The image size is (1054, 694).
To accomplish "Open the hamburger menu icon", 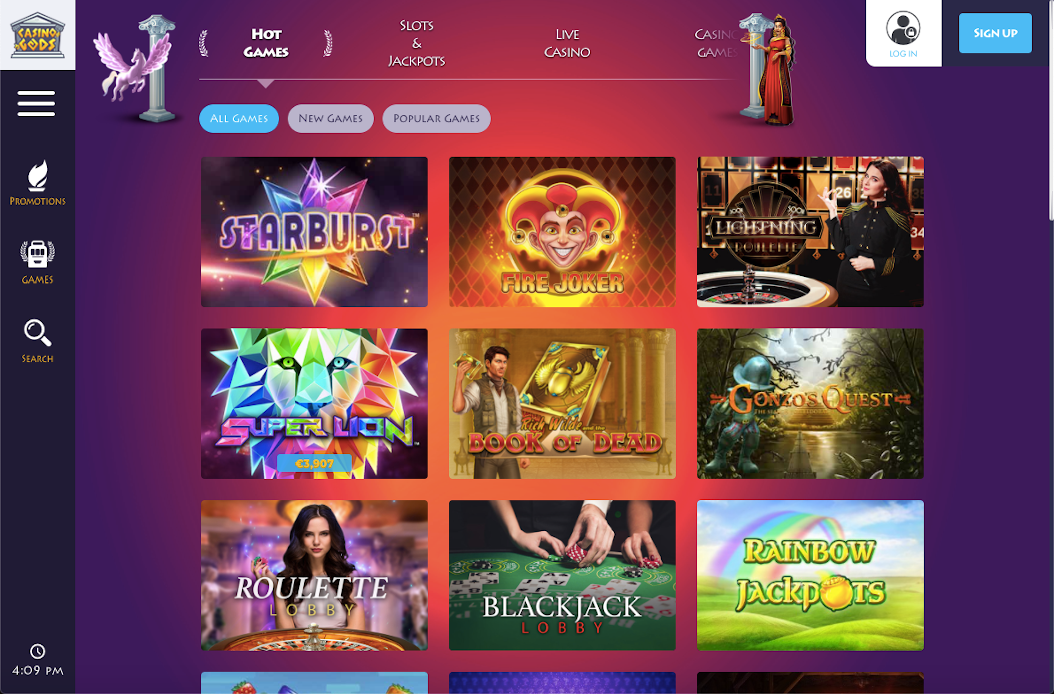I will pos(36,104).
